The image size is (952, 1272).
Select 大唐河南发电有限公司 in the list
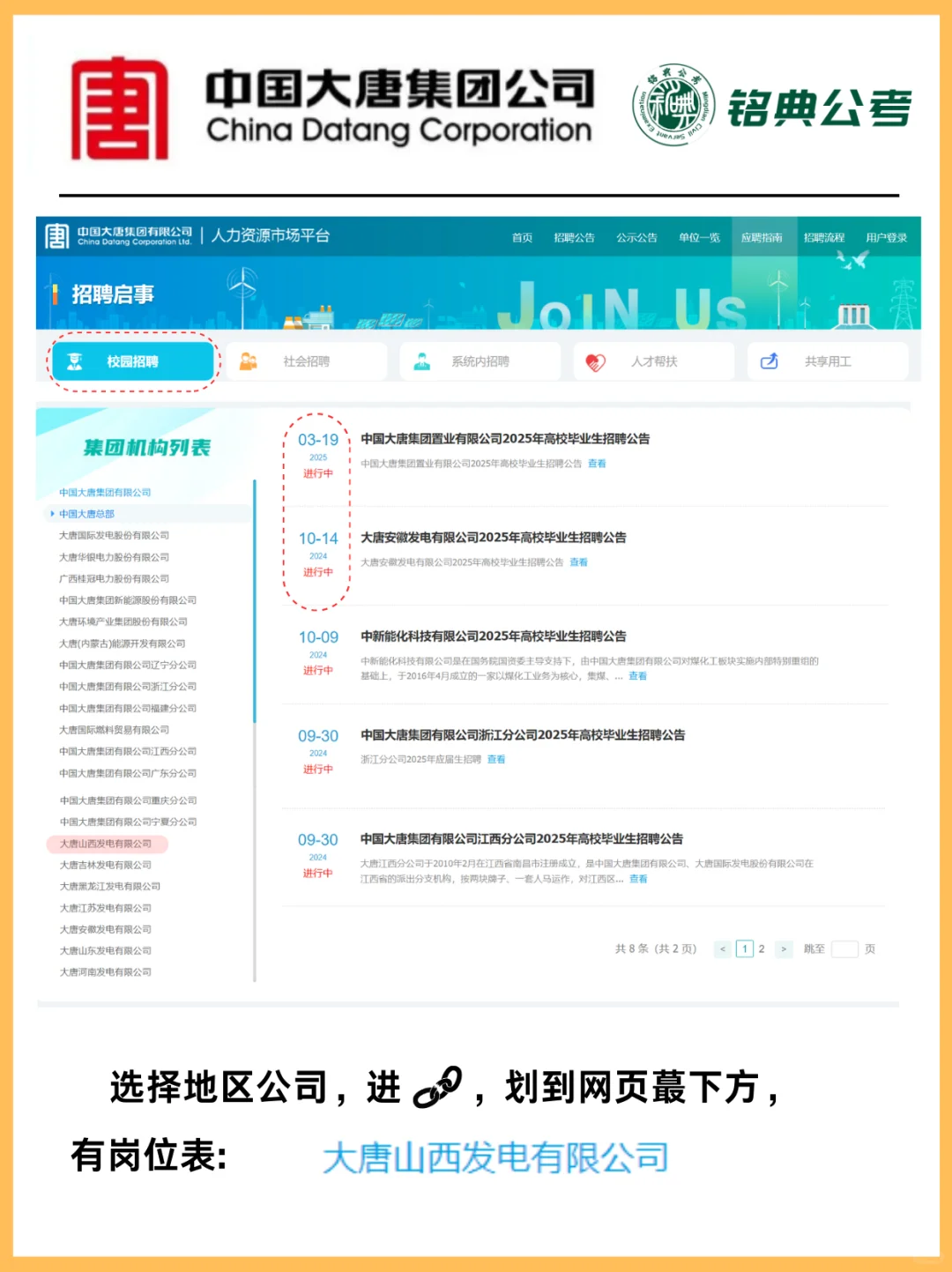(x=105, y=972)
